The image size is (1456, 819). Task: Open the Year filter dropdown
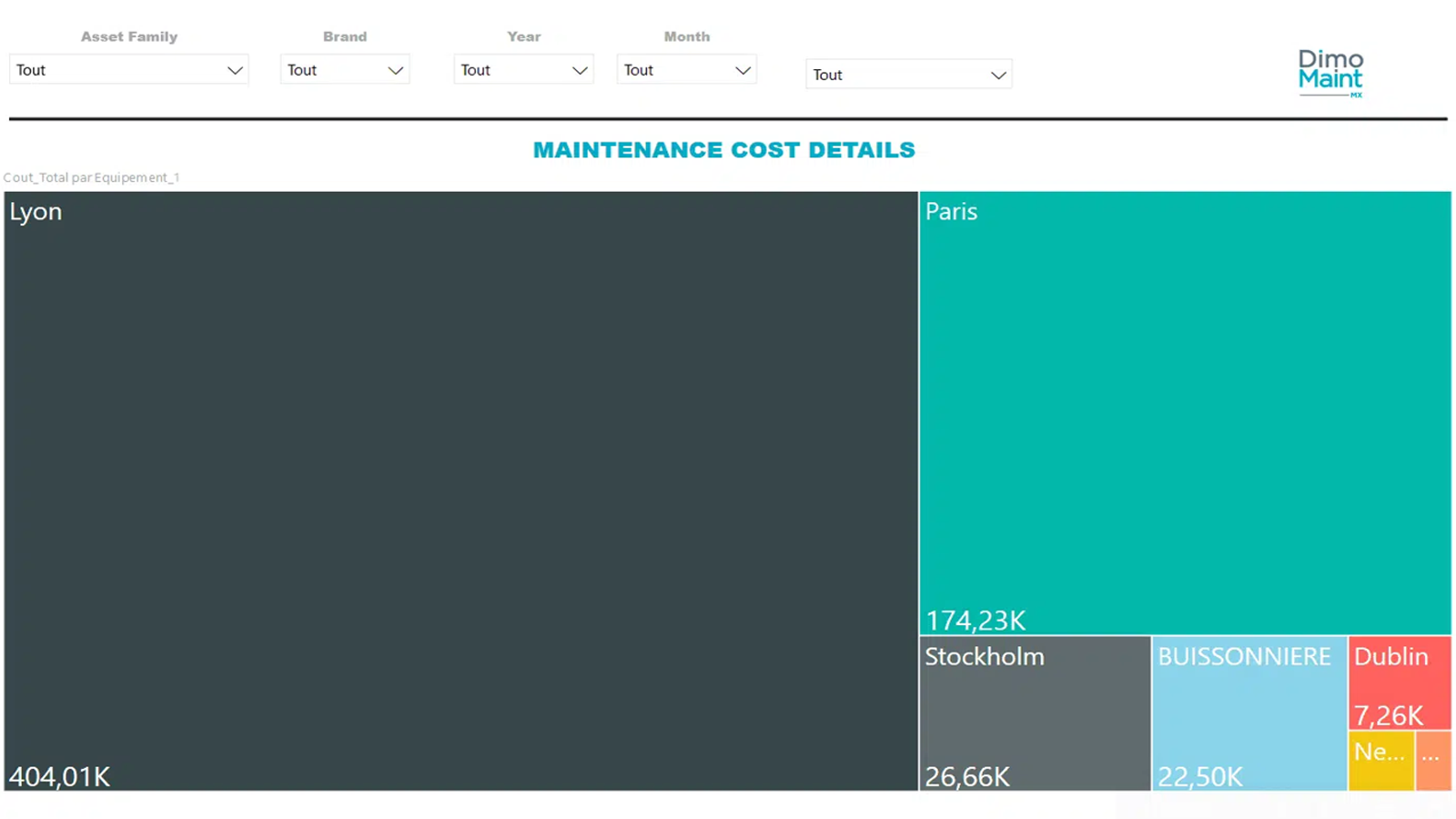click(523, 70)
